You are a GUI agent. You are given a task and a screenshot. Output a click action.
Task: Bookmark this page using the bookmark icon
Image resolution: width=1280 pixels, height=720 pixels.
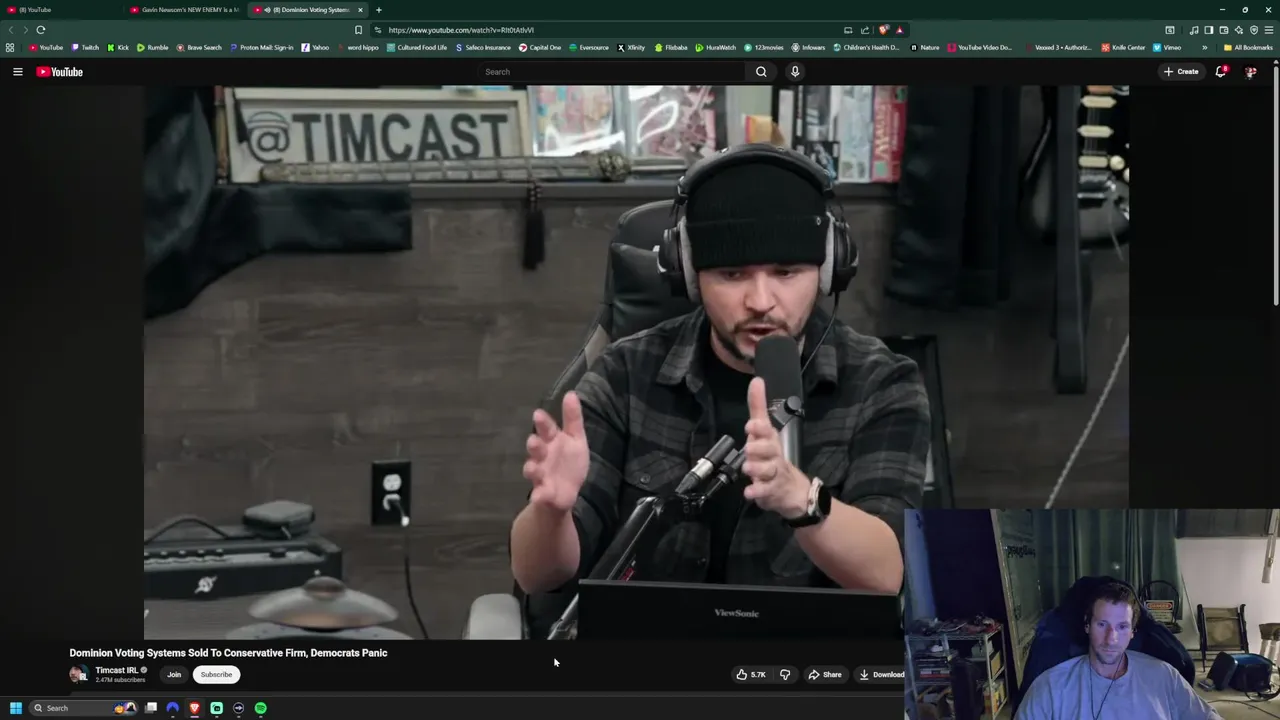coord(358,30)
